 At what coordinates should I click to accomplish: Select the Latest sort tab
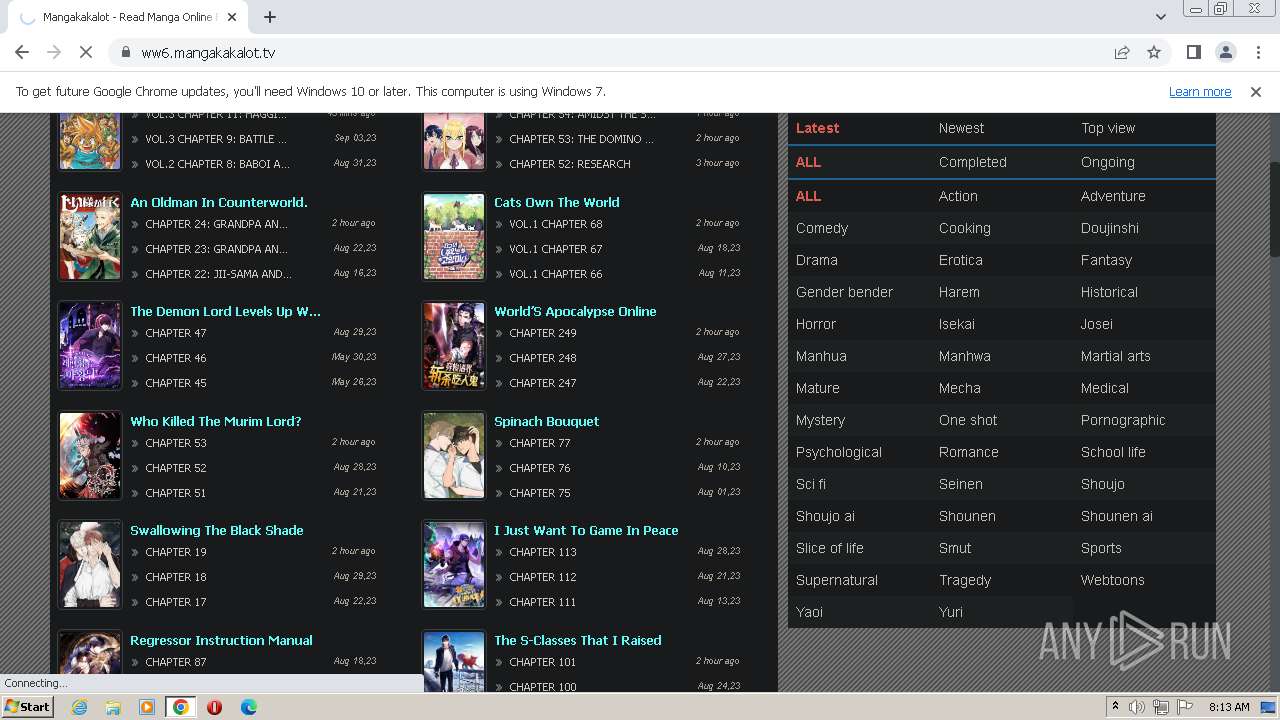point(817,128)
